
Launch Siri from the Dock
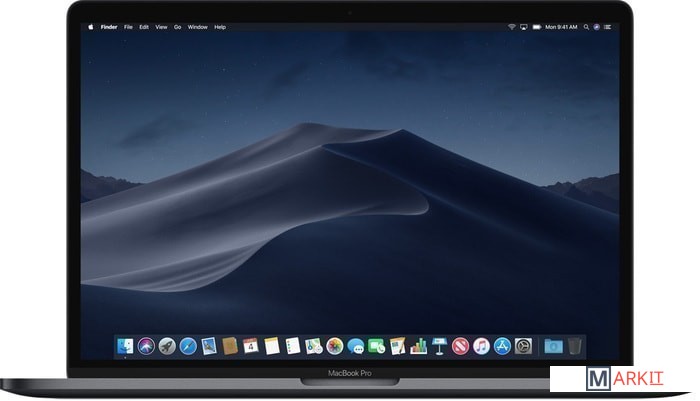click(146, 346)
